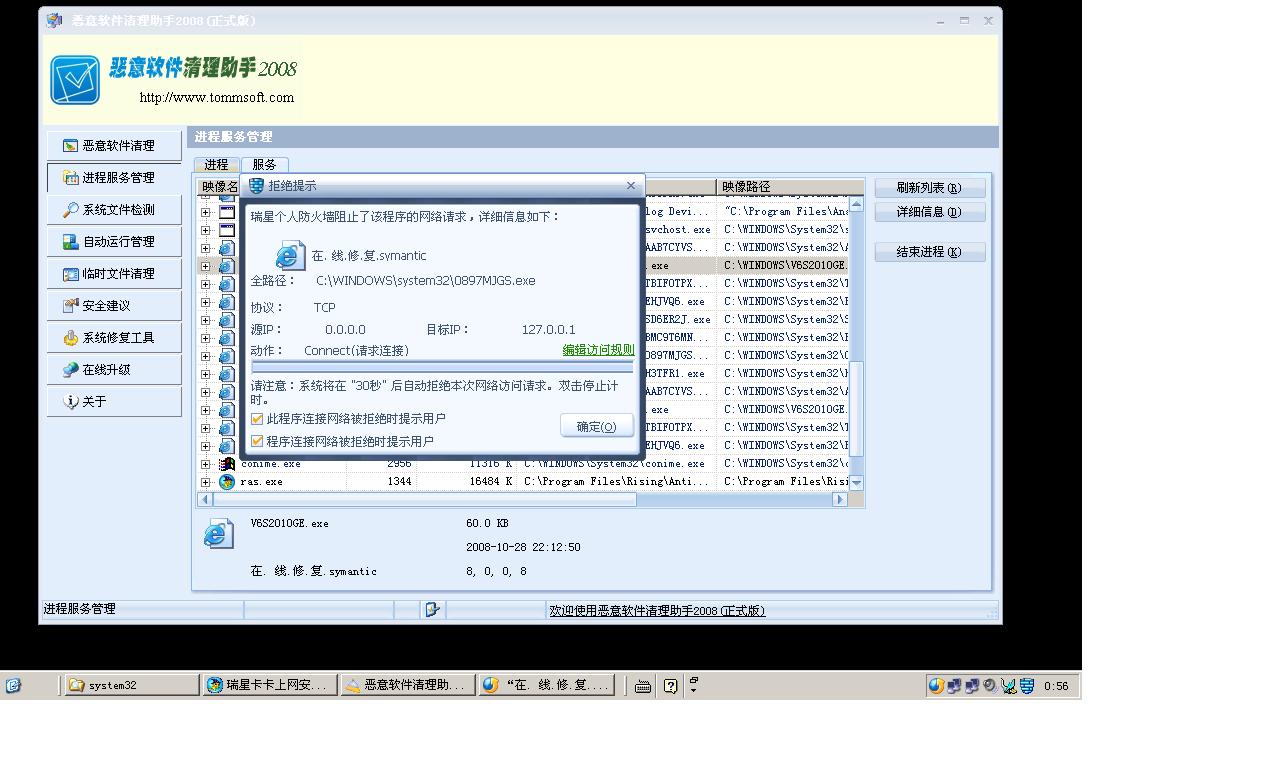
Task: Click the 欢迎使用恶意软件清理助手2008 status bar link
Action: [x=657, y=611]
